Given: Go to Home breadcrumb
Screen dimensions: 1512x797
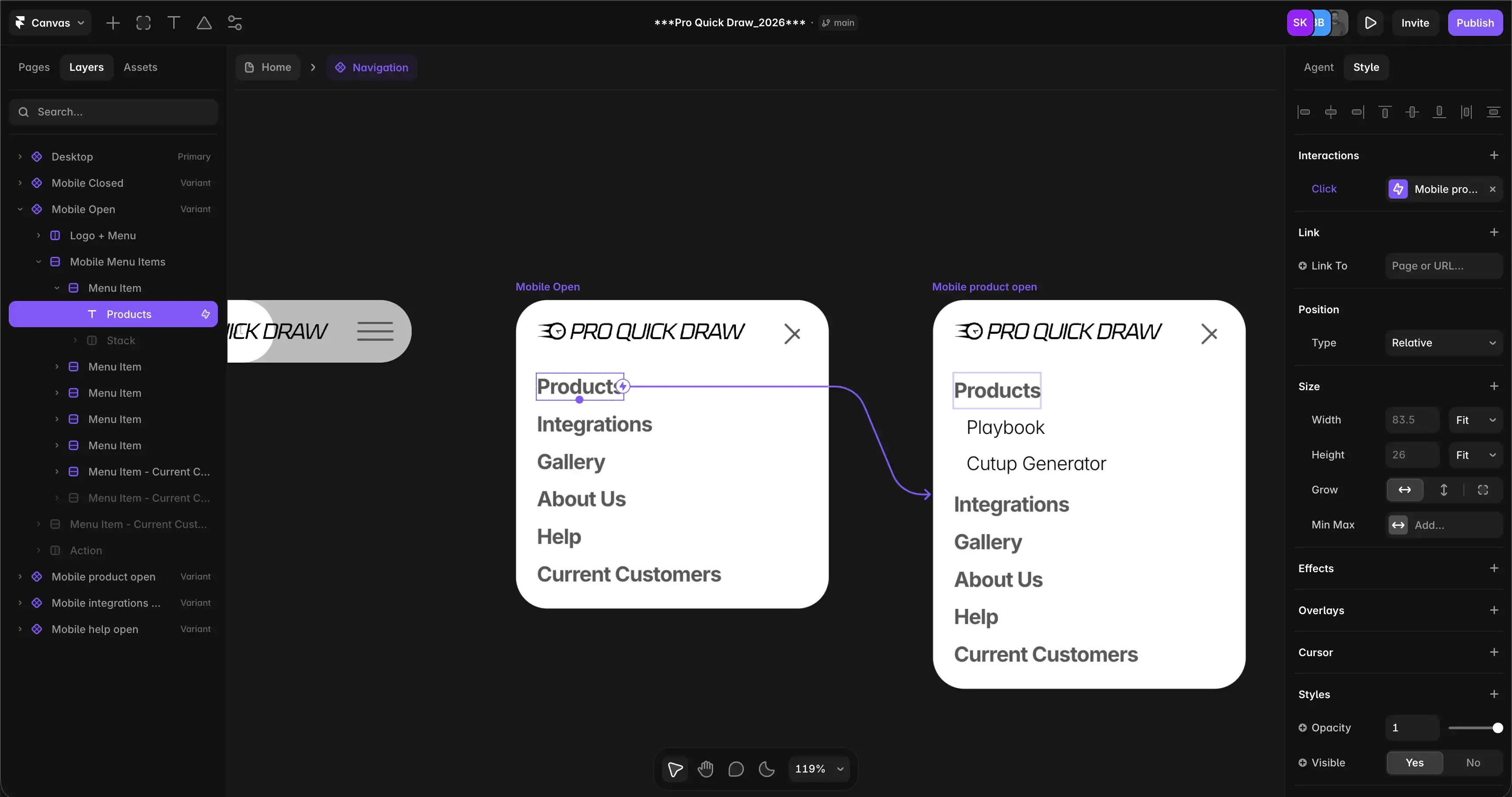Looking at the screenshot, I should click(268, 67).
